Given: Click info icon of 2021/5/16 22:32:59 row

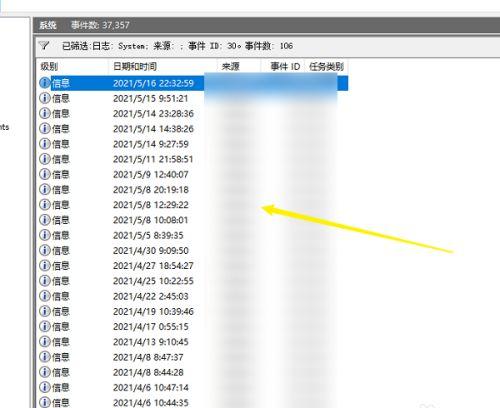Looking at the screenshot, I should (45, 83).
